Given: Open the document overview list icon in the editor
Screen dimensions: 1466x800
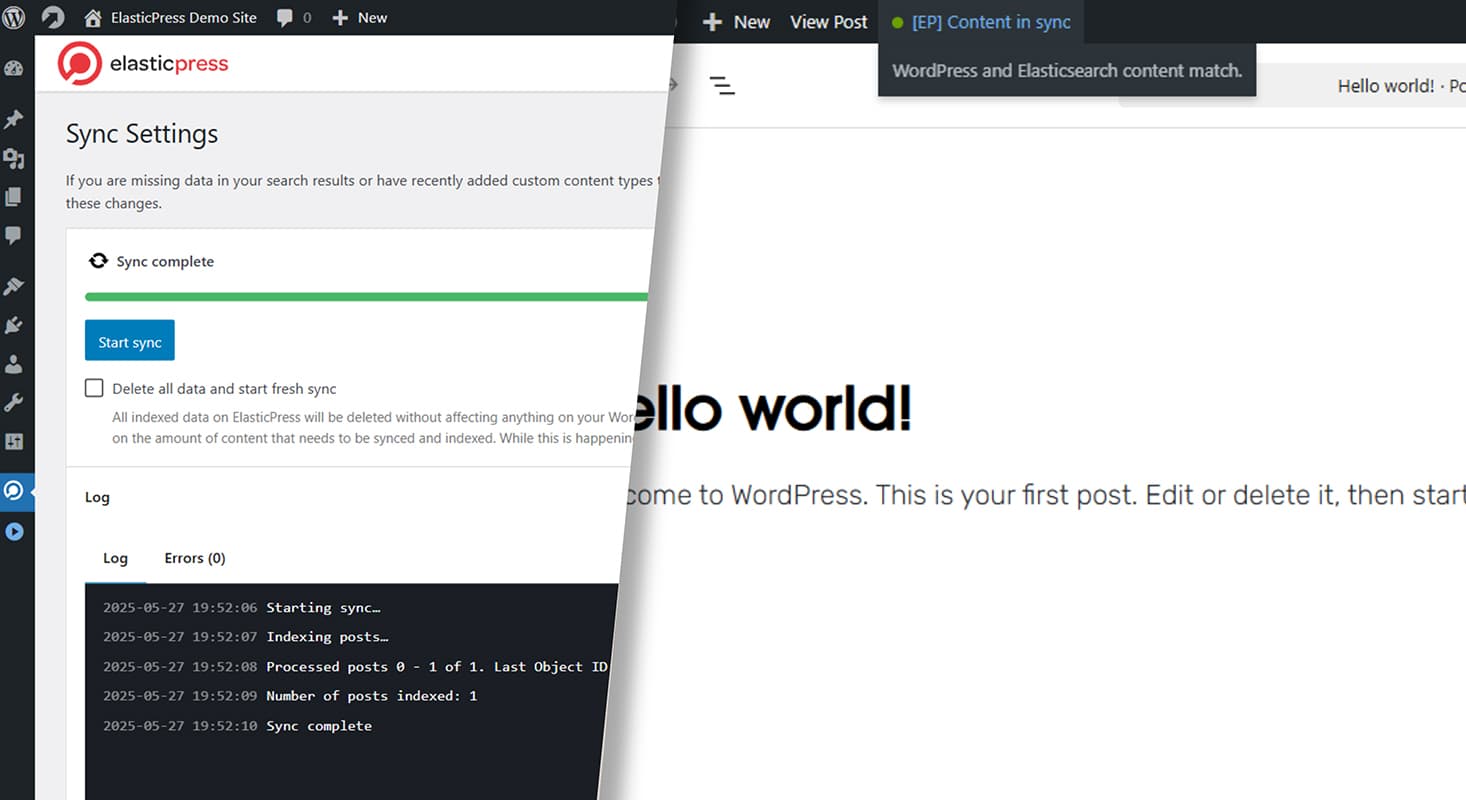Looking at the screenshot, I should pyautogui.click(x=722, y=85).
